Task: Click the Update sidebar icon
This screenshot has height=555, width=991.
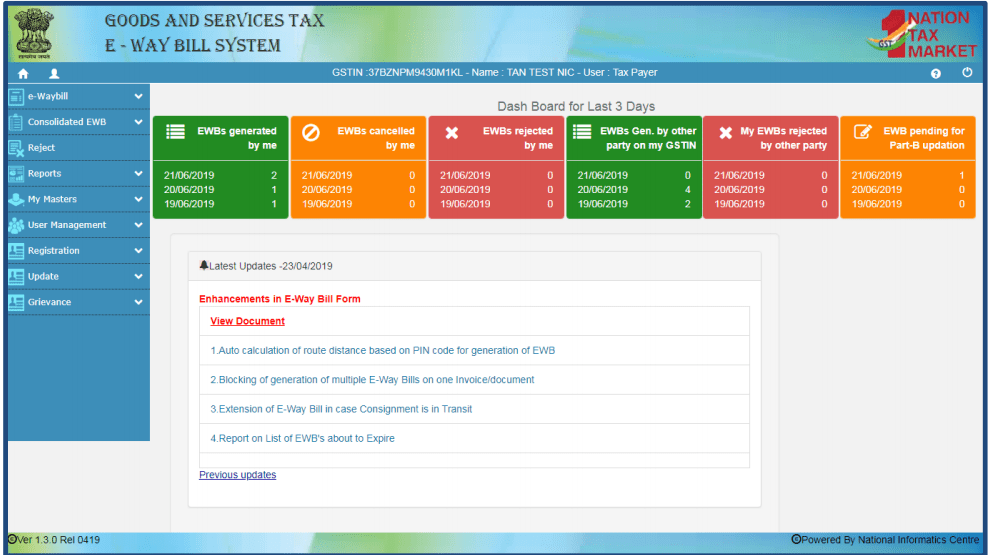Action: point(16,277)
